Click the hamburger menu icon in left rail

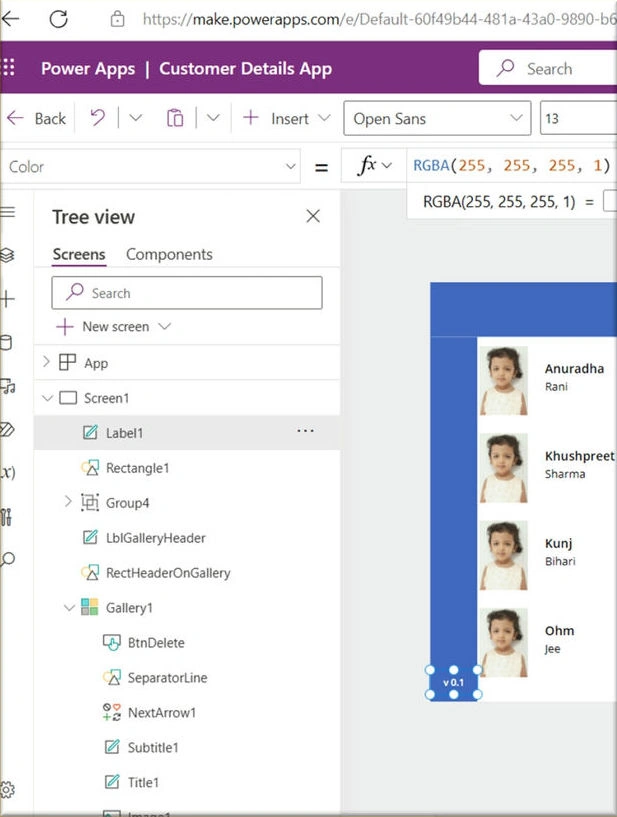[7, 212]
